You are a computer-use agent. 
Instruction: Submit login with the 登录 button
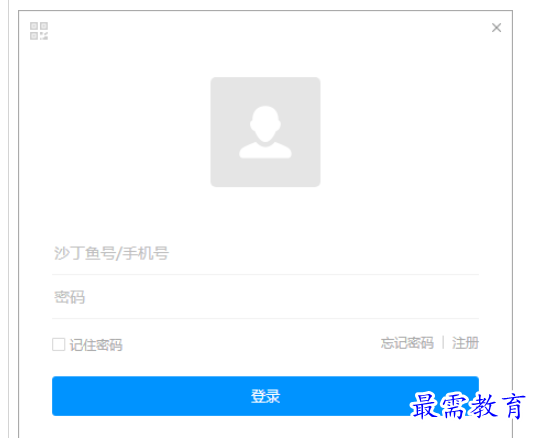[x=265, y=396]
